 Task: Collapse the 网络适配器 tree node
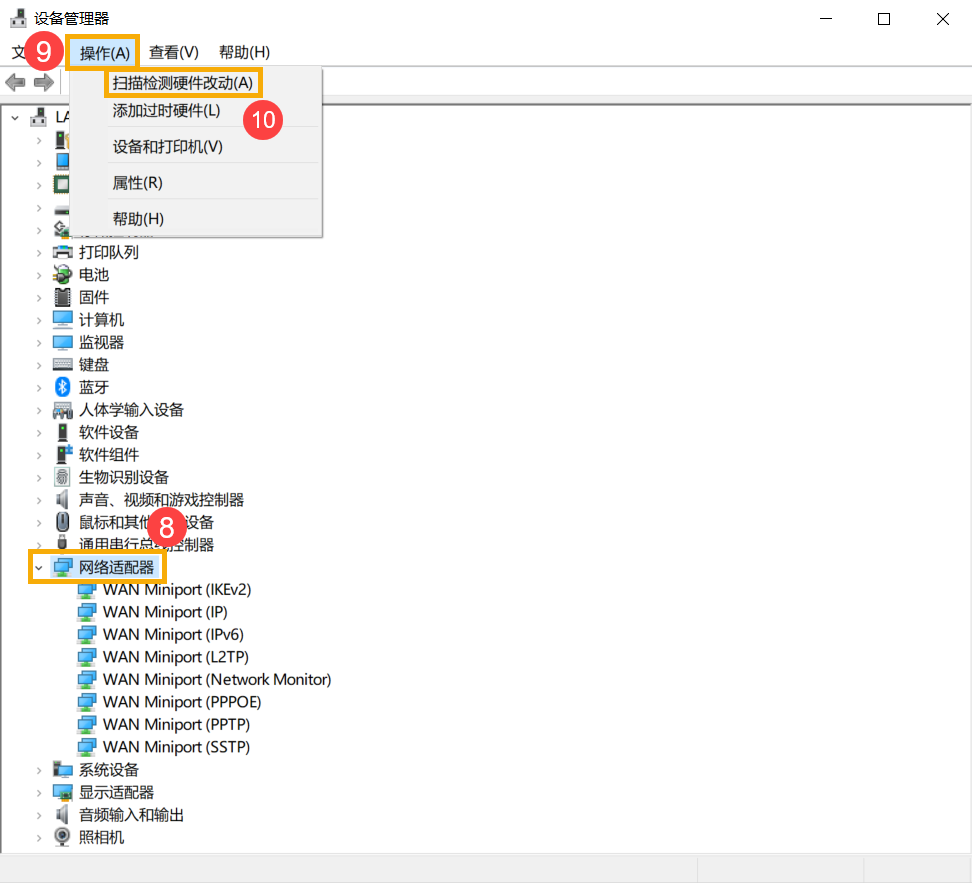38,566
